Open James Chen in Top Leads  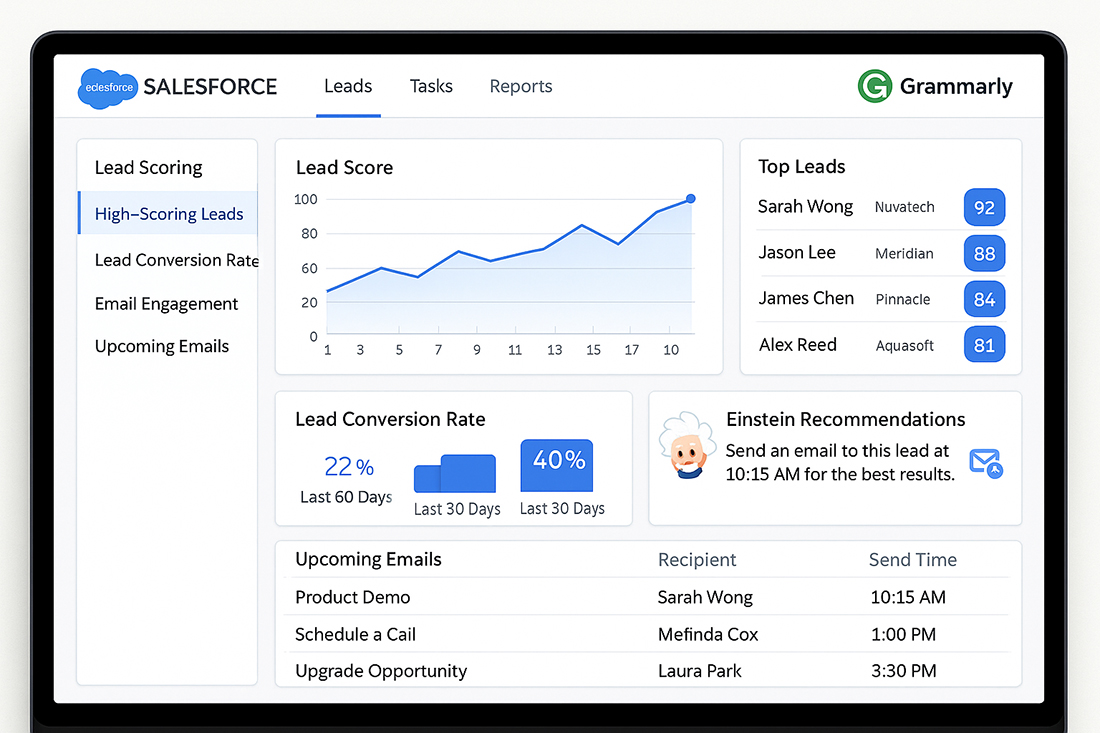coord(806,298)
